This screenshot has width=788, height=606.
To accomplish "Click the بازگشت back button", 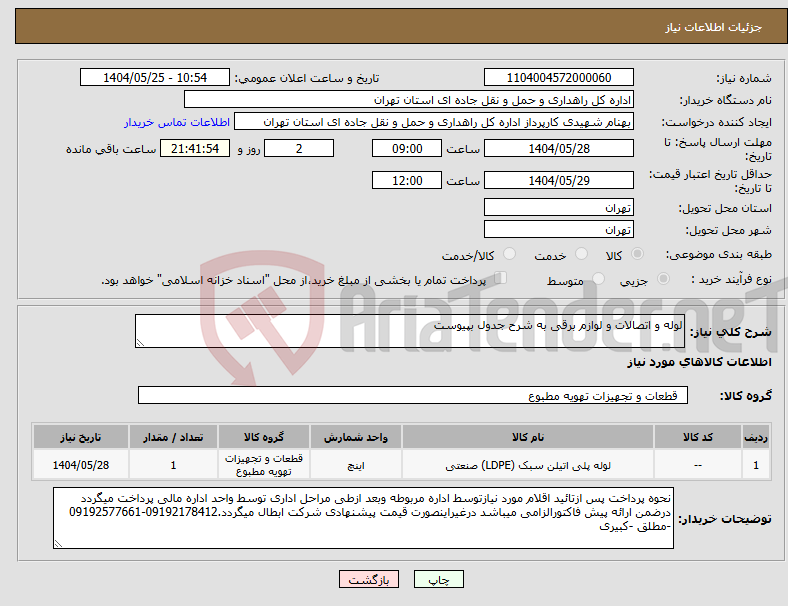I will coord(369,579).
